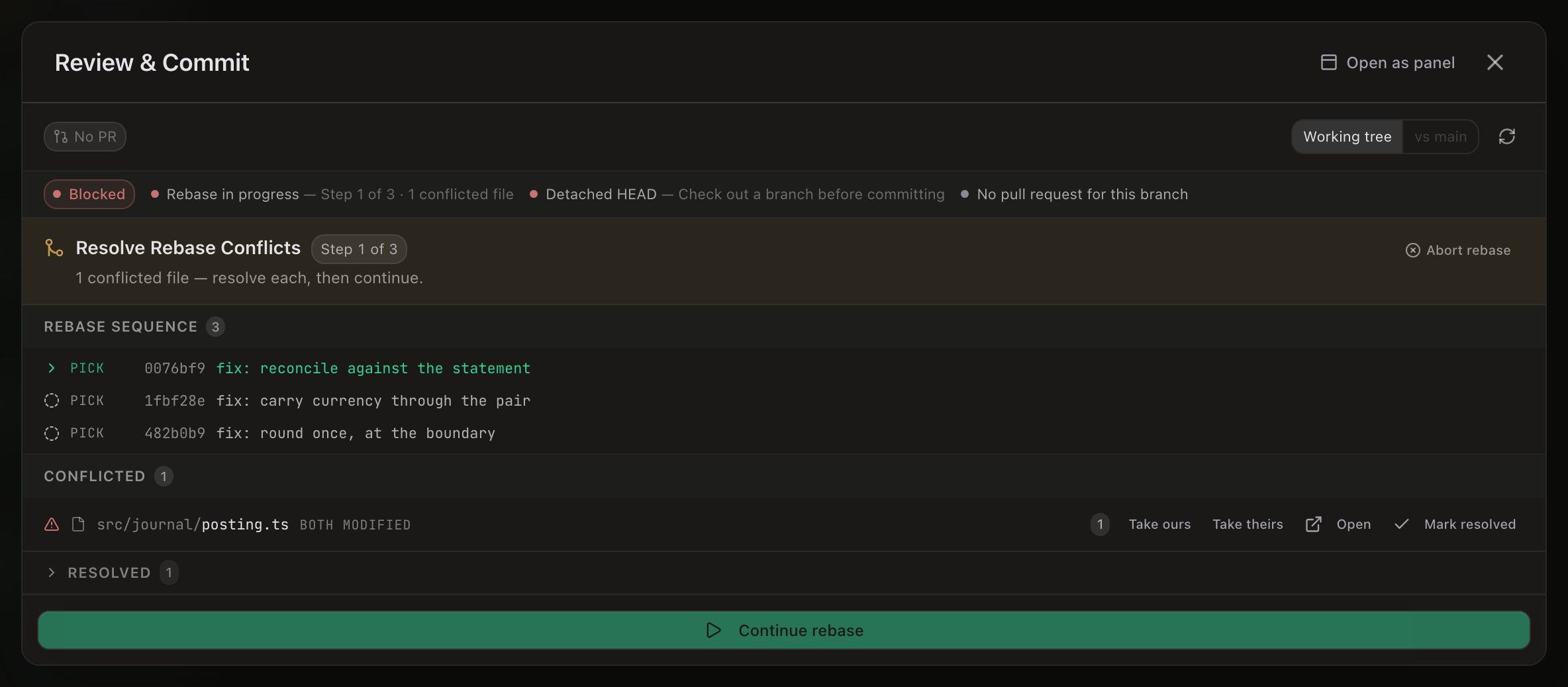Click the pending circle icon for 482b0b9
The height and width of the screenshot is (687, 1568).
tap(52, 433)
